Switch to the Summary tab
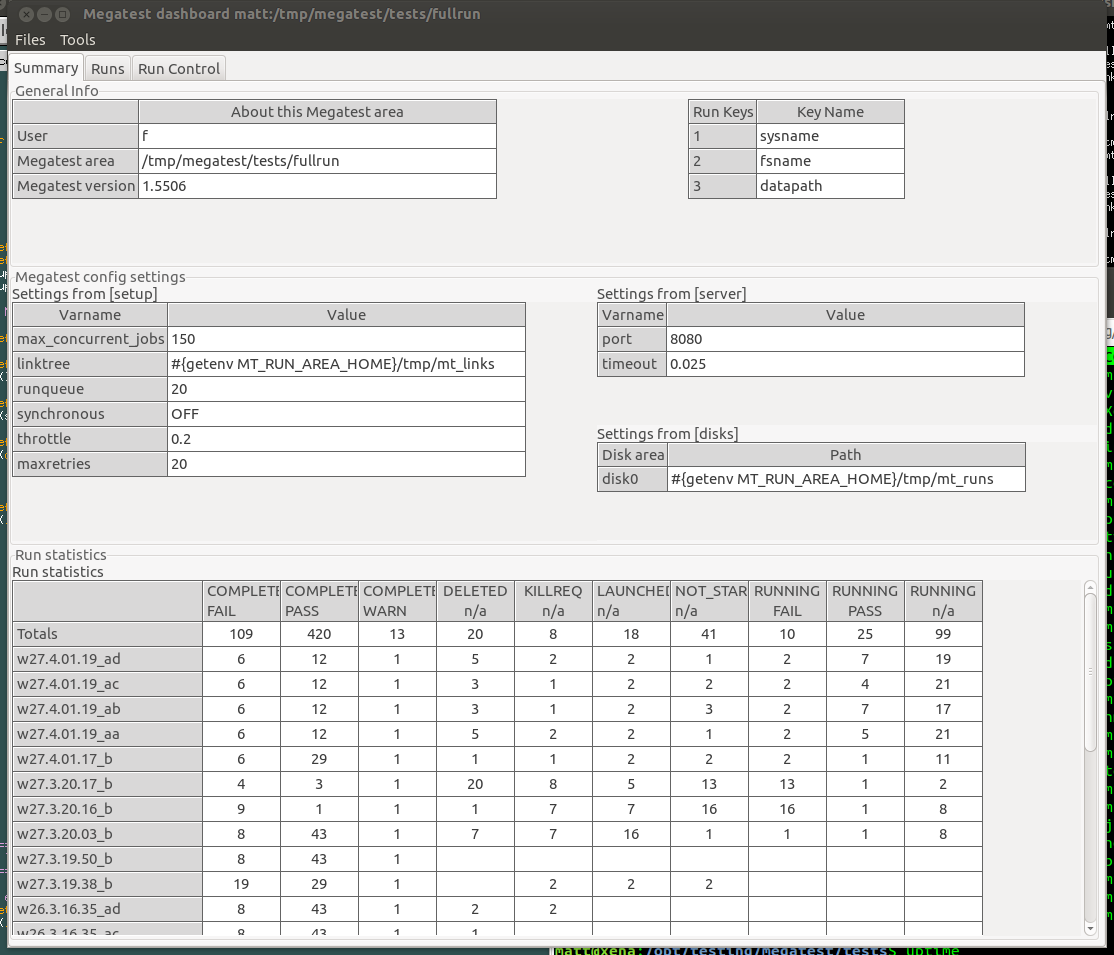 [46, 68]
